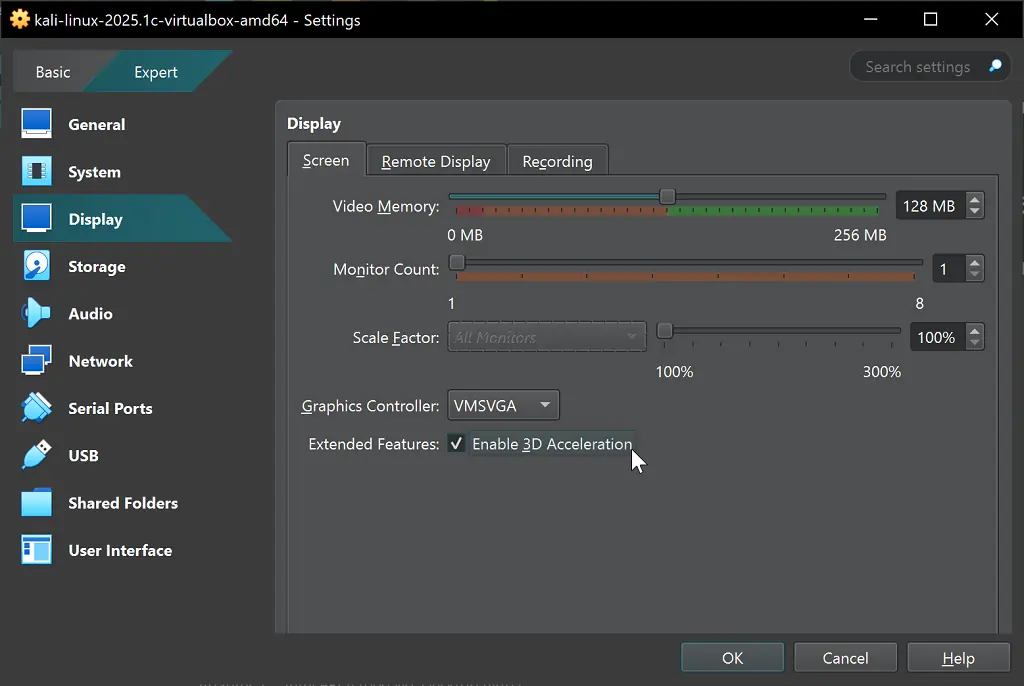Click the Display category screen icon

[36, 218]
